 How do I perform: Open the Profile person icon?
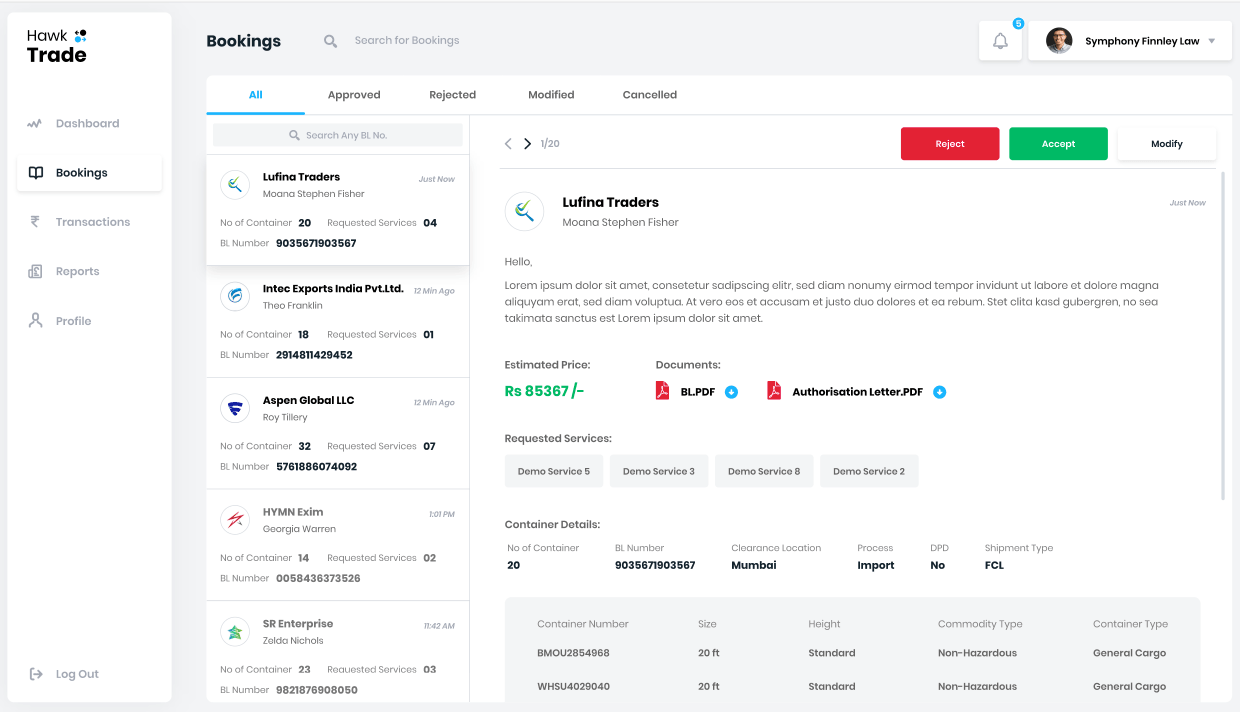pos(35,321)
